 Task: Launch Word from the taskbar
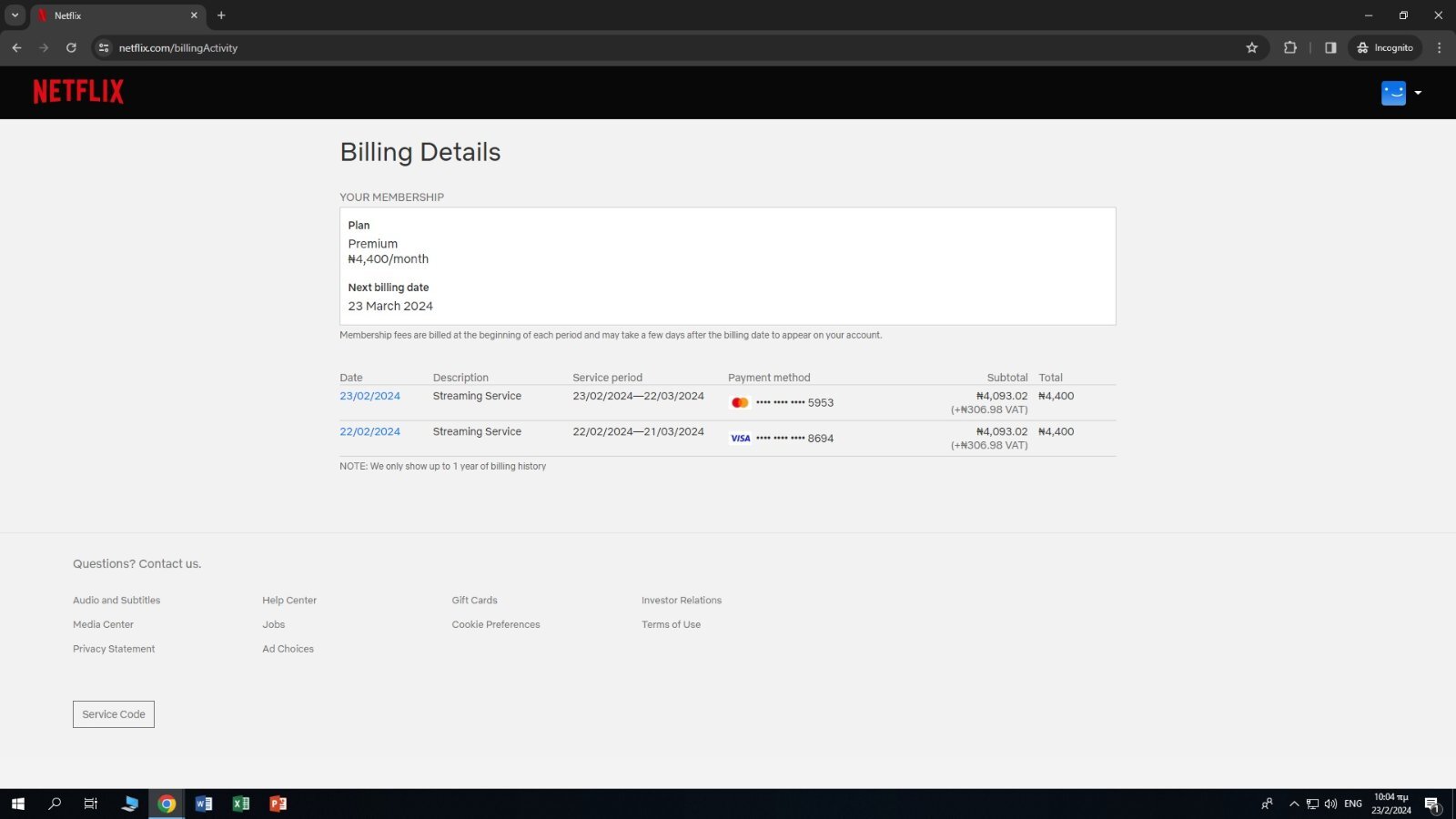coord(204,804)
